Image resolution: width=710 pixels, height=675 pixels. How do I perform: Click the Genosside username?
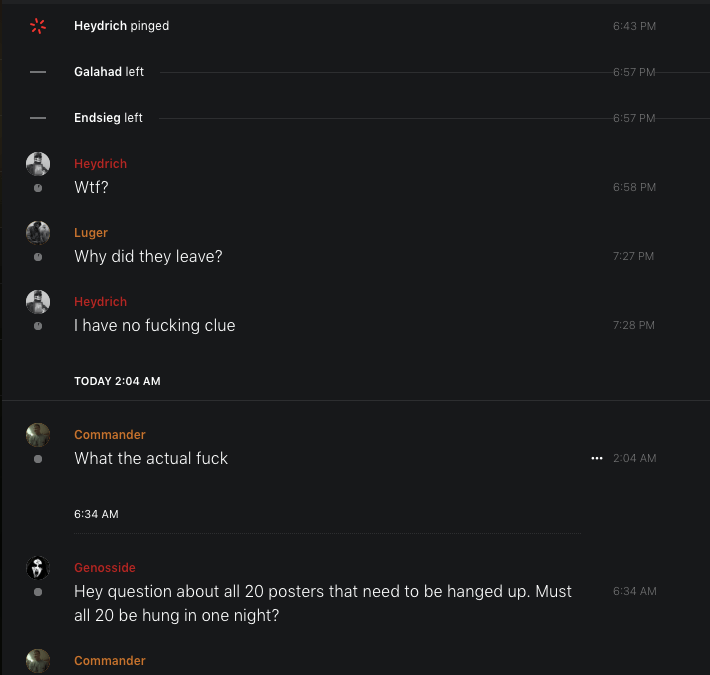[x=105, y=568]
